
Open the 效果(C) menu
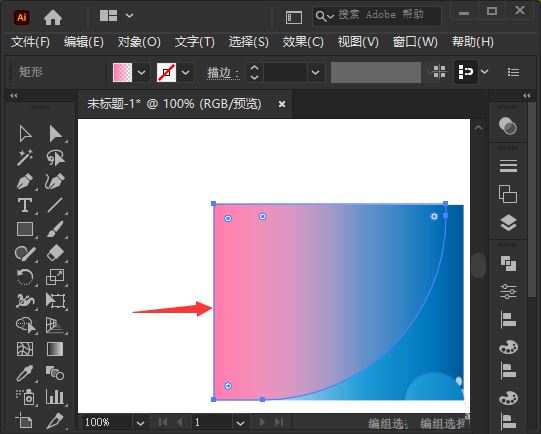pos(303,42)
